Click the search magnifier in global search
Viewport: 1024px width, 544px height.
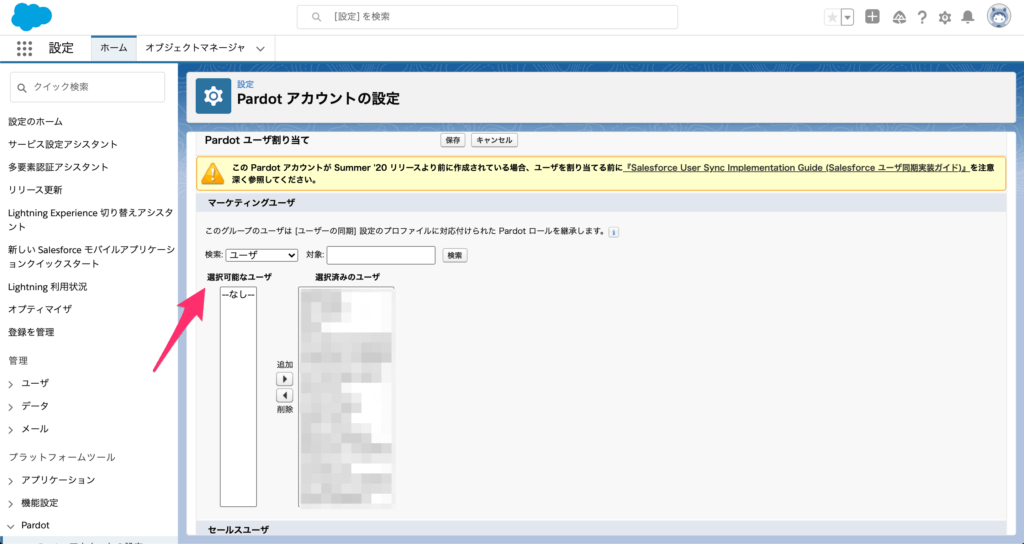click(316, 17)
